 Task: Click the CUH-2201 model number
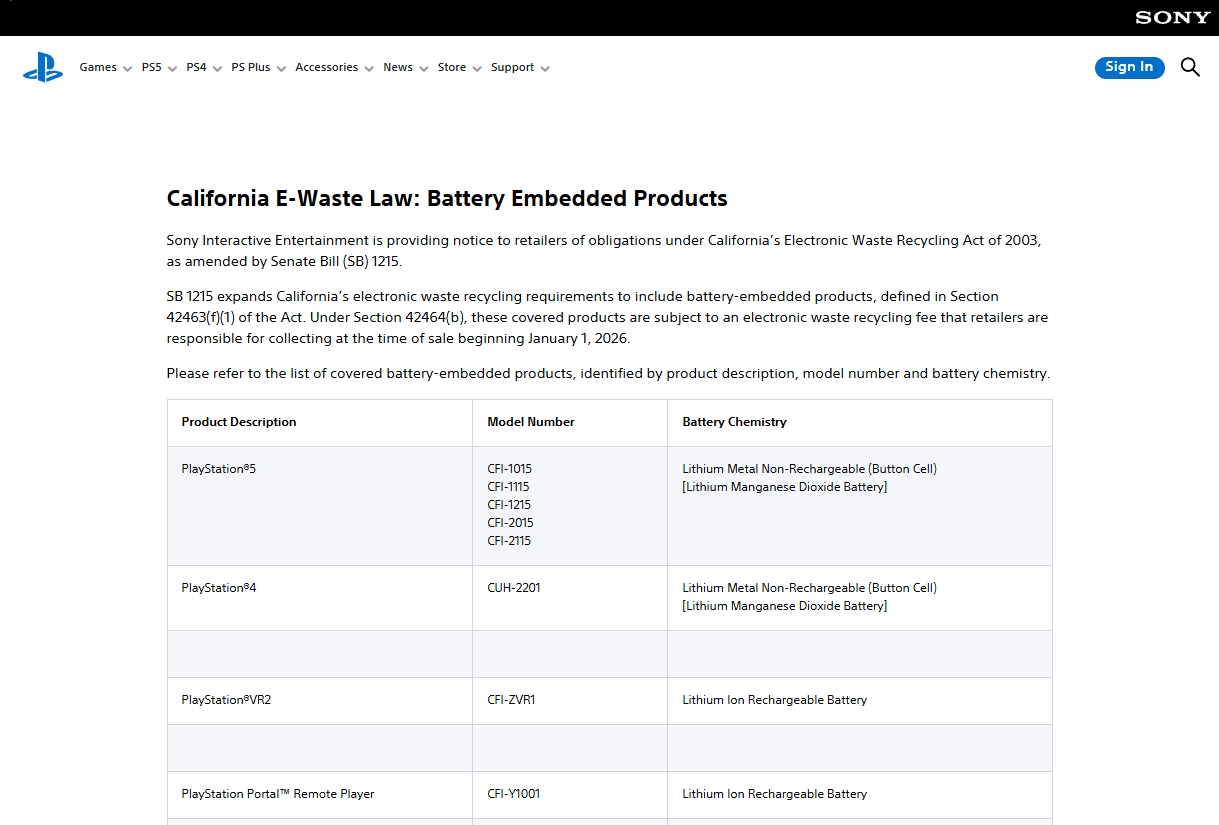click(x=514, y=588)
